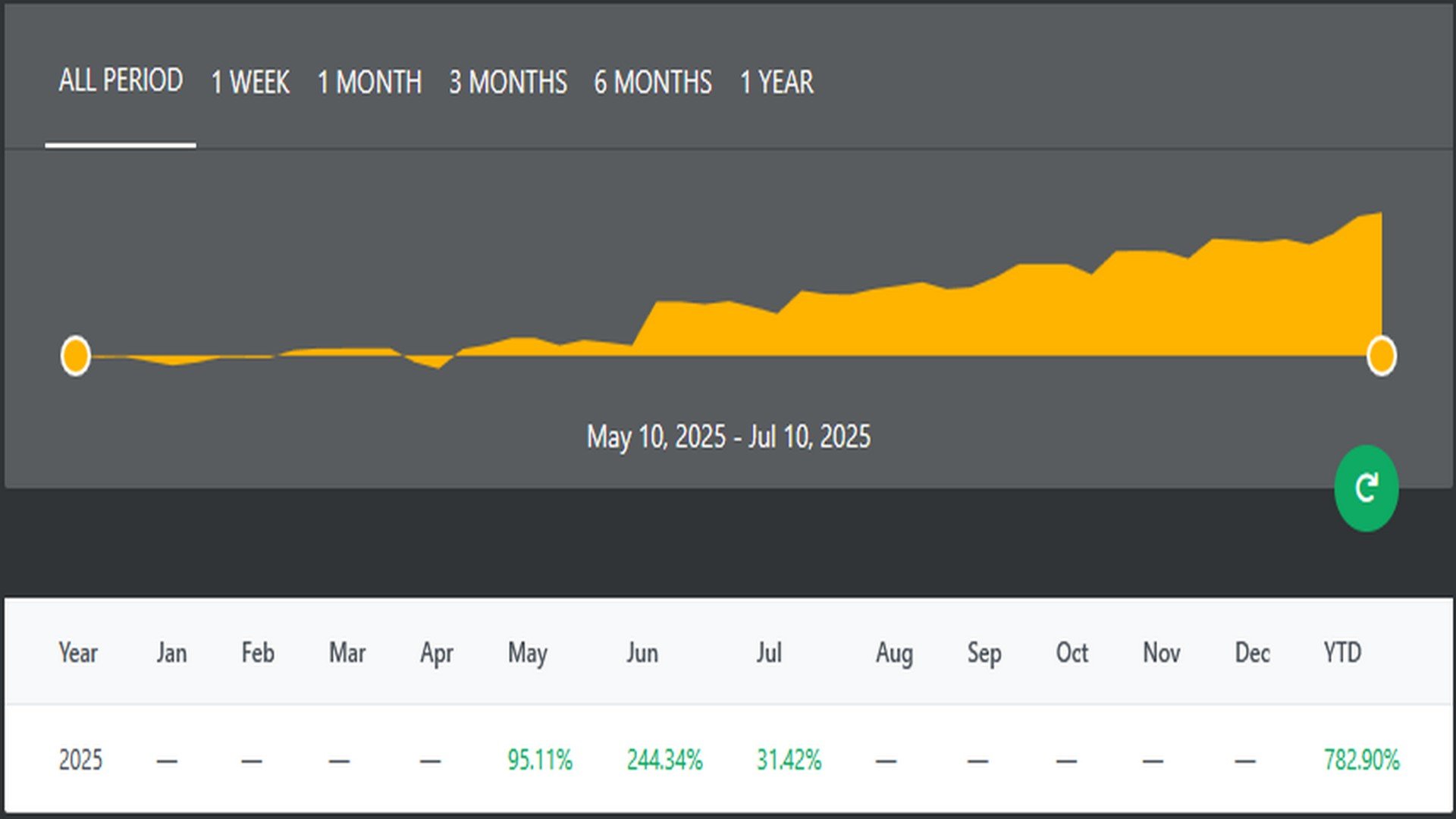Click the YTD column header

pyautogui.click(x=1342, y=653)
